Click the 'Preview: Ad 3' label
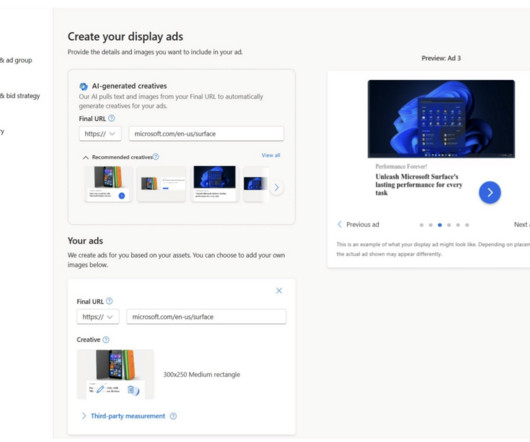530x442 pixels. tap(441, 58)
